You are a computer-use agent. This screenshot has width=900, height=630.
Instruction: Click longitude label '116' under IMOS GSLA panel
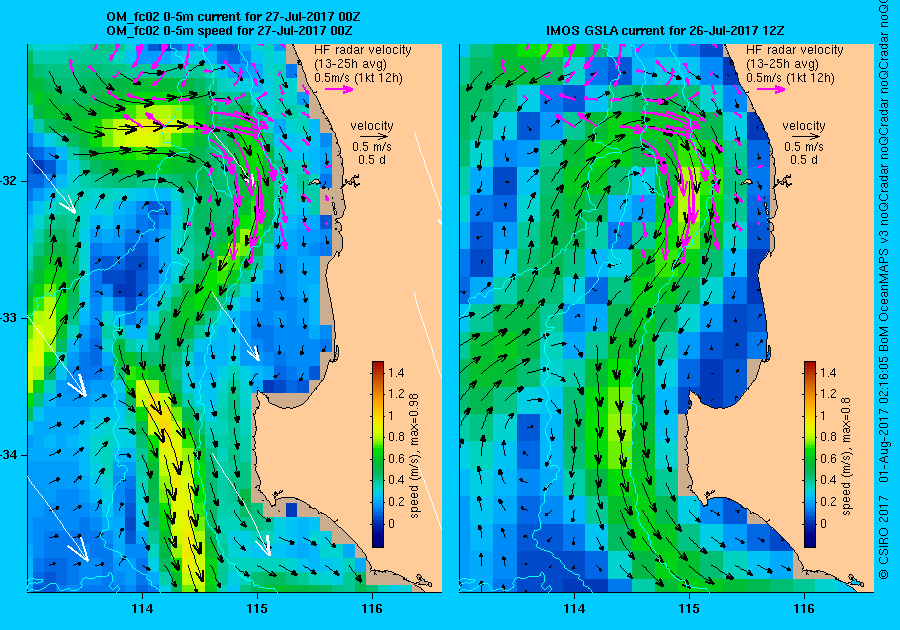click(x=804, y=609)
